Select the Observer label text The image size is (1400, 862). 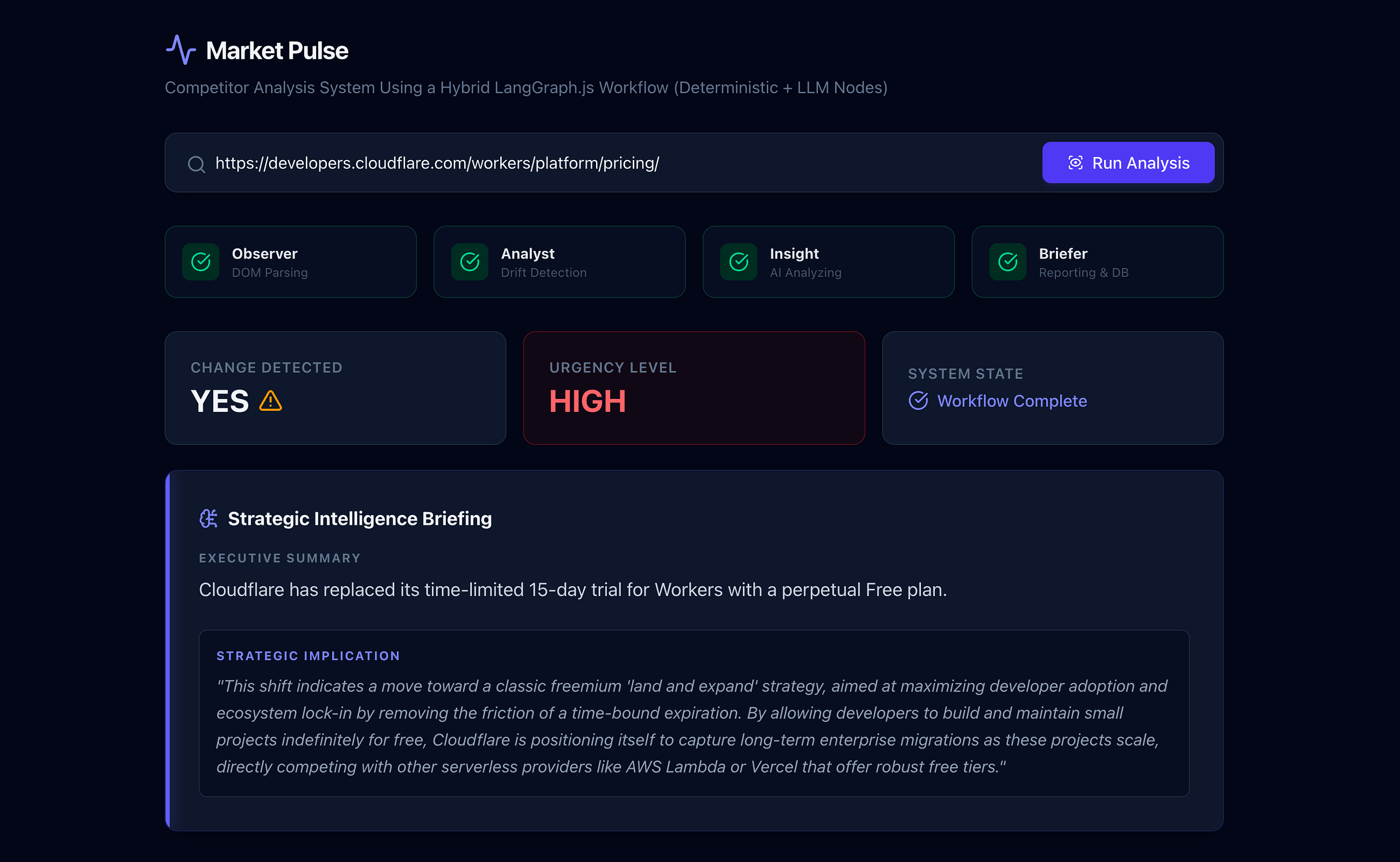(264, 253)
